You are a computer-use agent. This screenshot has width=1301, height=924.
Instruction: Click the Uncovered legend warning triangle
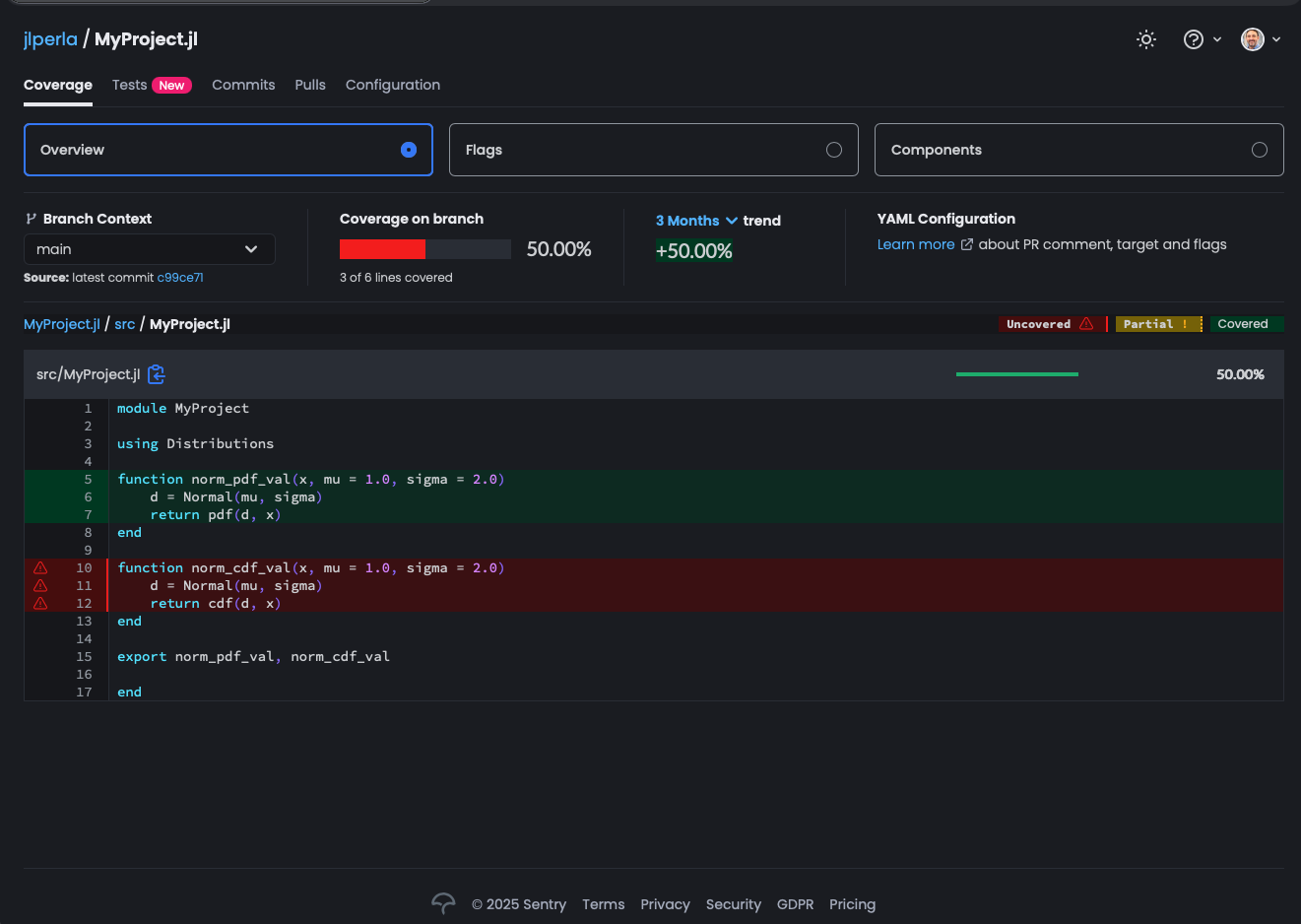tap(1086, 324)
